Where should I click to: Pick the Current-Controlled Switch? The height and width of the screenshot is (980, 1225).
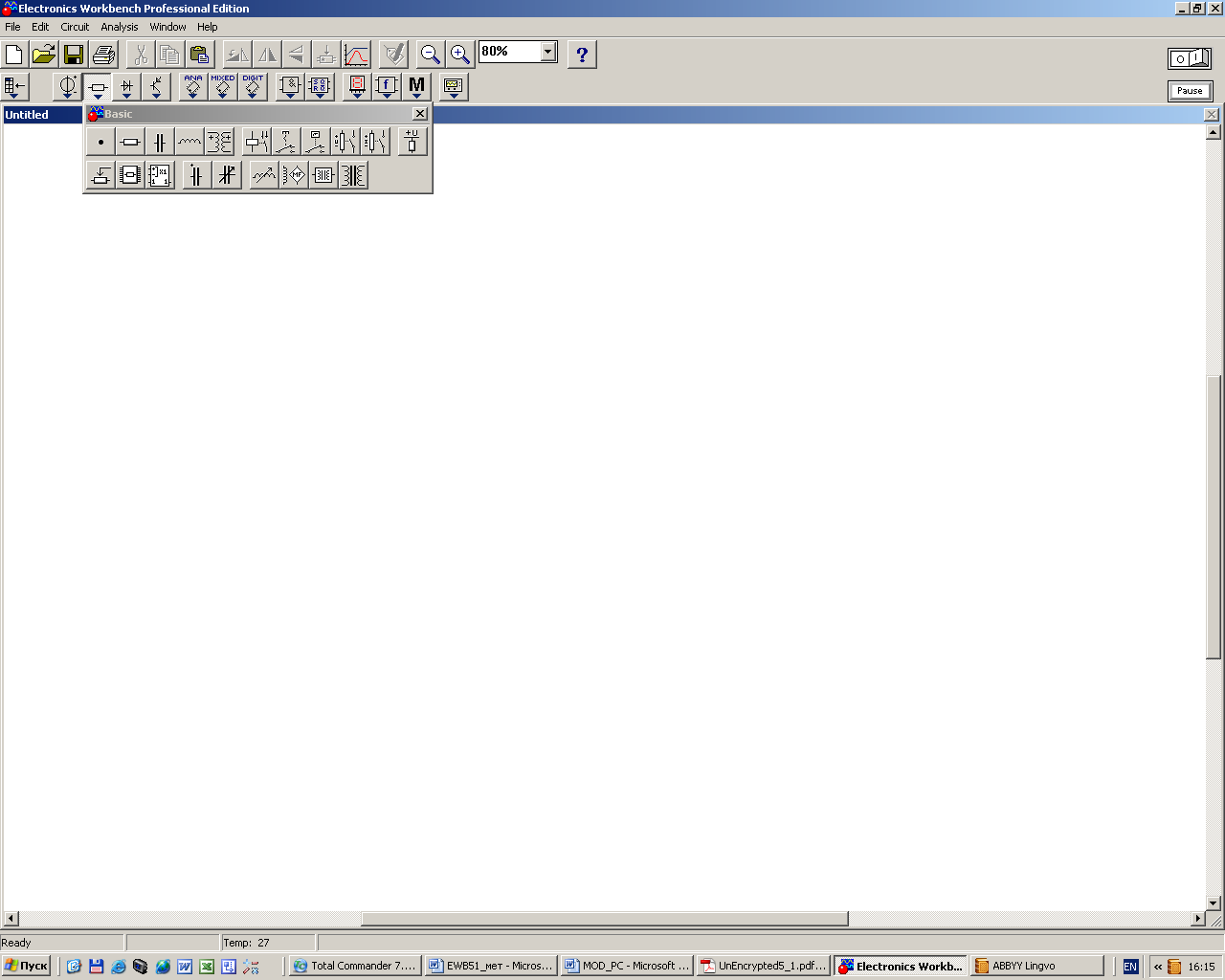[x=375, y=143]
